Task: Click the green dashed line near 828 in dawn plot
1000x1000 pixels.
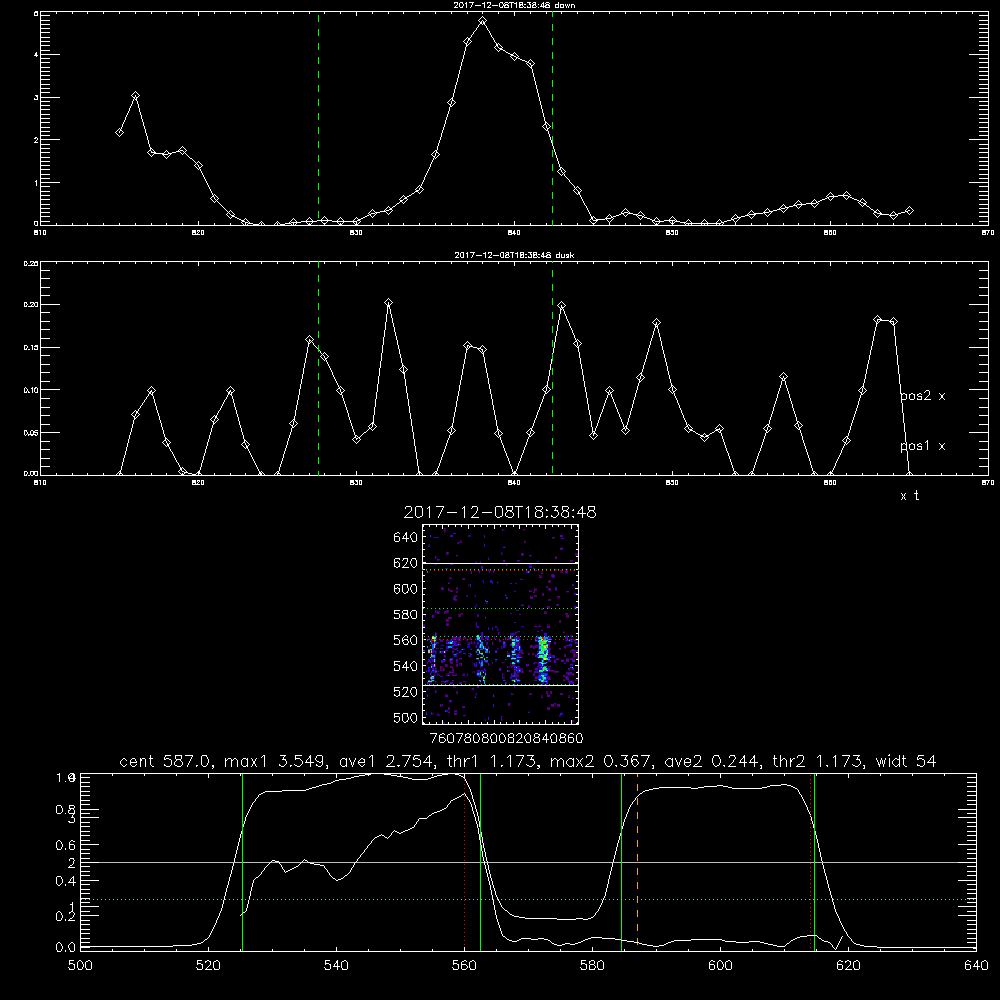Action: coord(318,119)
